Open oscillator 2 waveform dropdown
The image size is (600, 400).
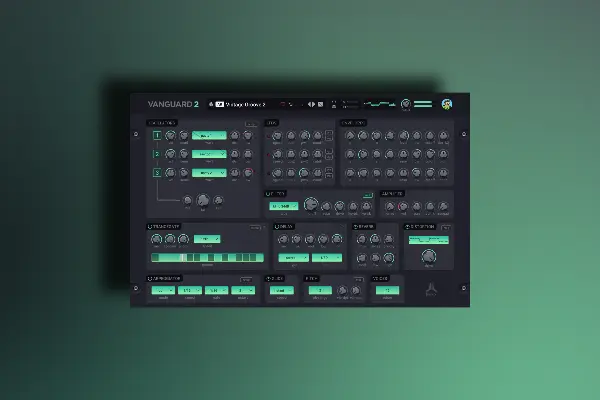pos(209,154)
